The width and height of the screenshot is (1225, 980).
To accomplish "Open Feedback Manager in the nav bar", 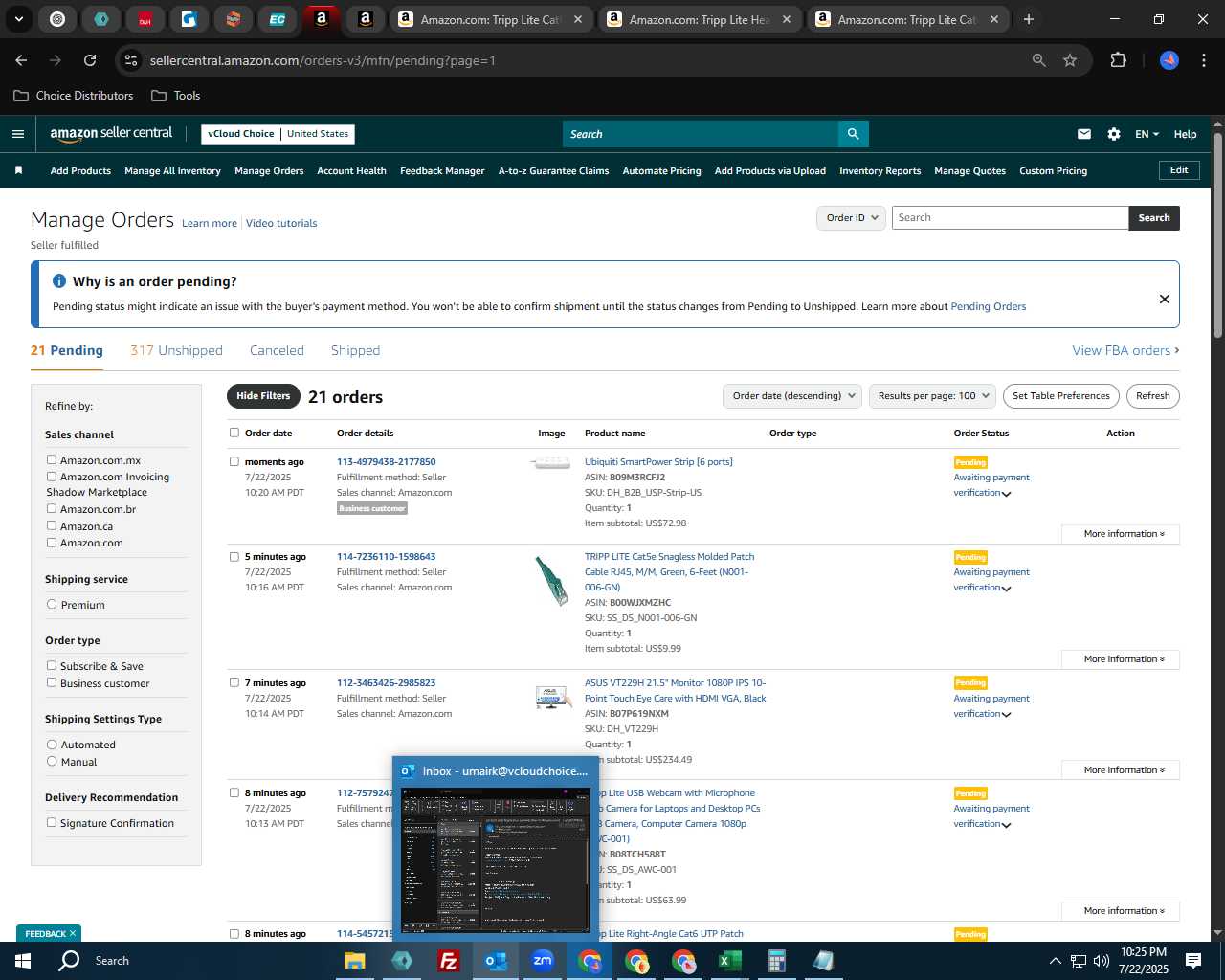I will (x=442, y=171).
